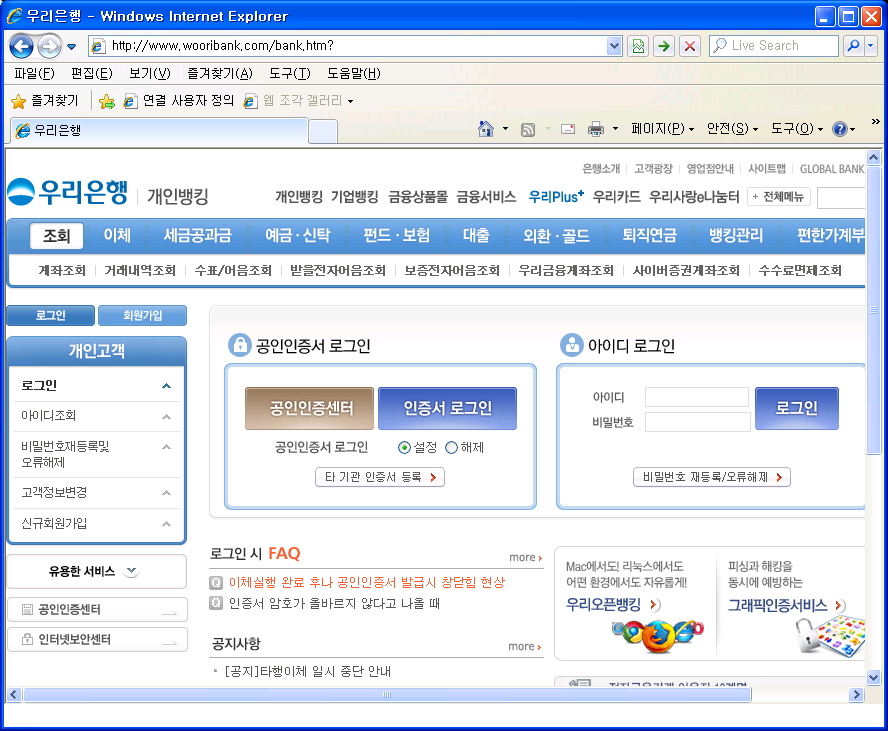Image resolution: width=888 pixels, height=731 pixels.
Task: Select the 우리은행 browser tab
Action: tap(160, 131)
